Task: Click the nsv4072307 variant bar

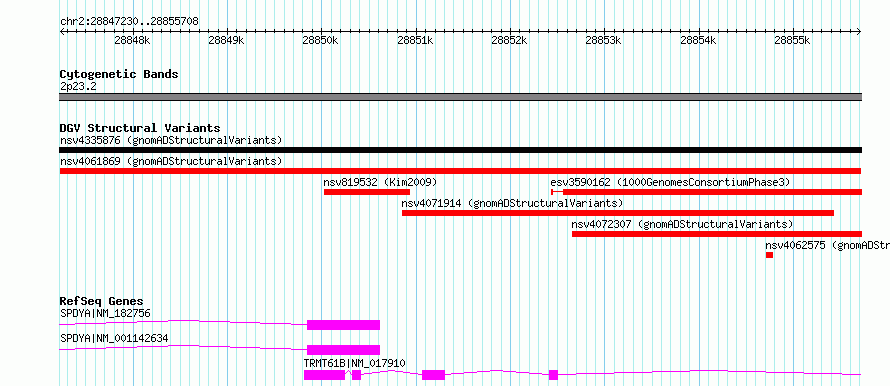Action: [x=717, y=234]
